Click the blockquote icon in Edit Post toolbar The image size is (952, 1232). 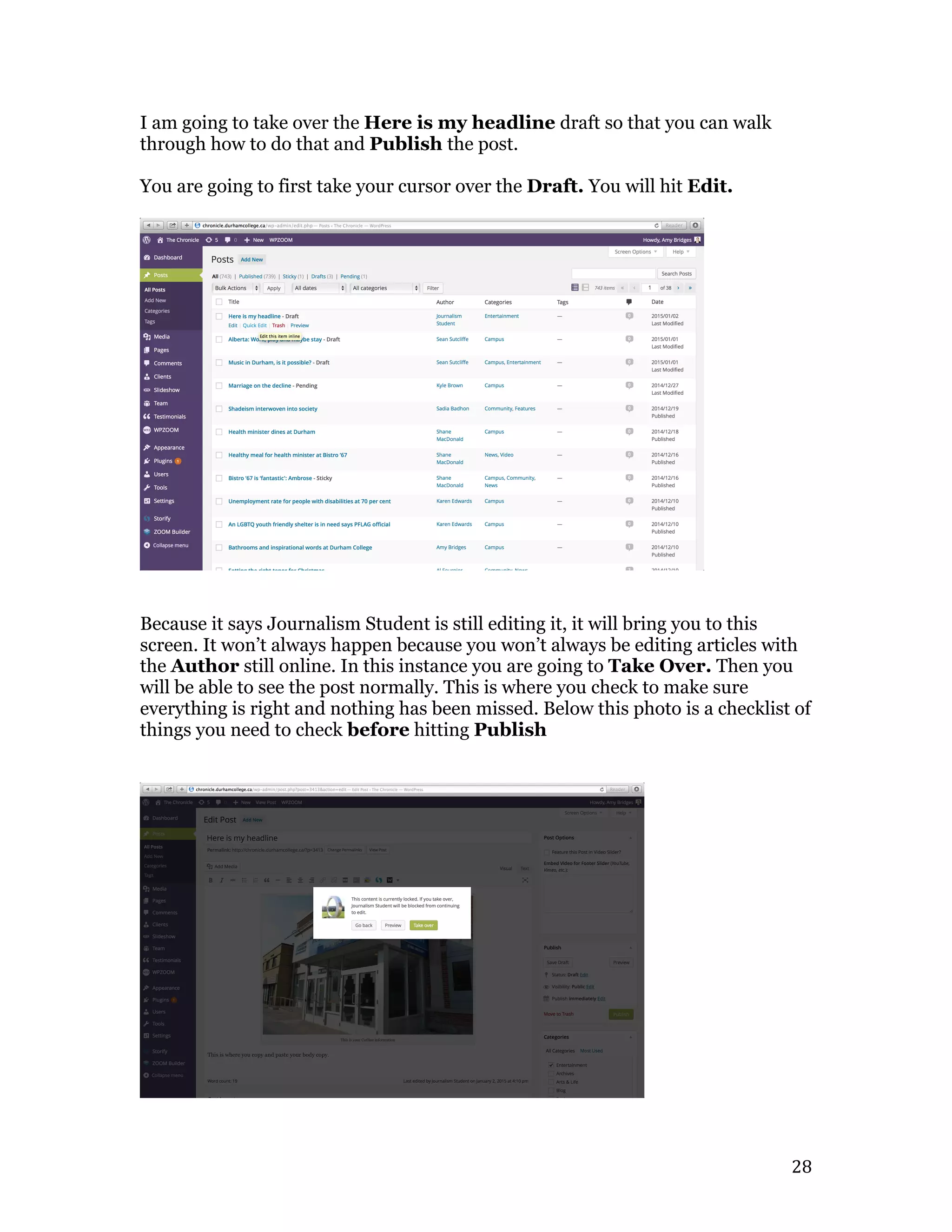(267, 880)
